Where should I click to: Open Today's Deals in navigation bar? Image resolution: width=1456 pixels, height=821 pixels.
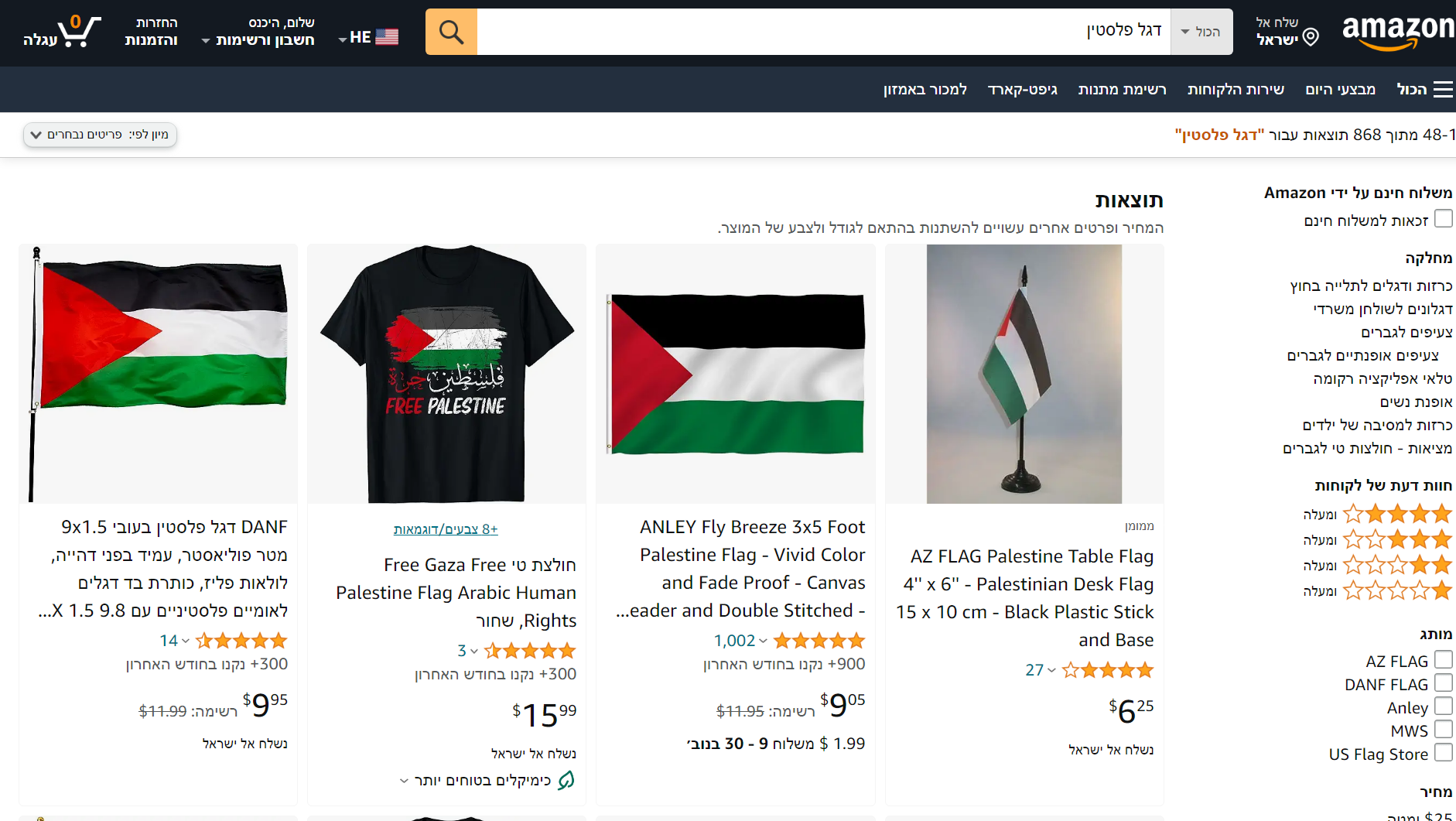point(1340,90)
